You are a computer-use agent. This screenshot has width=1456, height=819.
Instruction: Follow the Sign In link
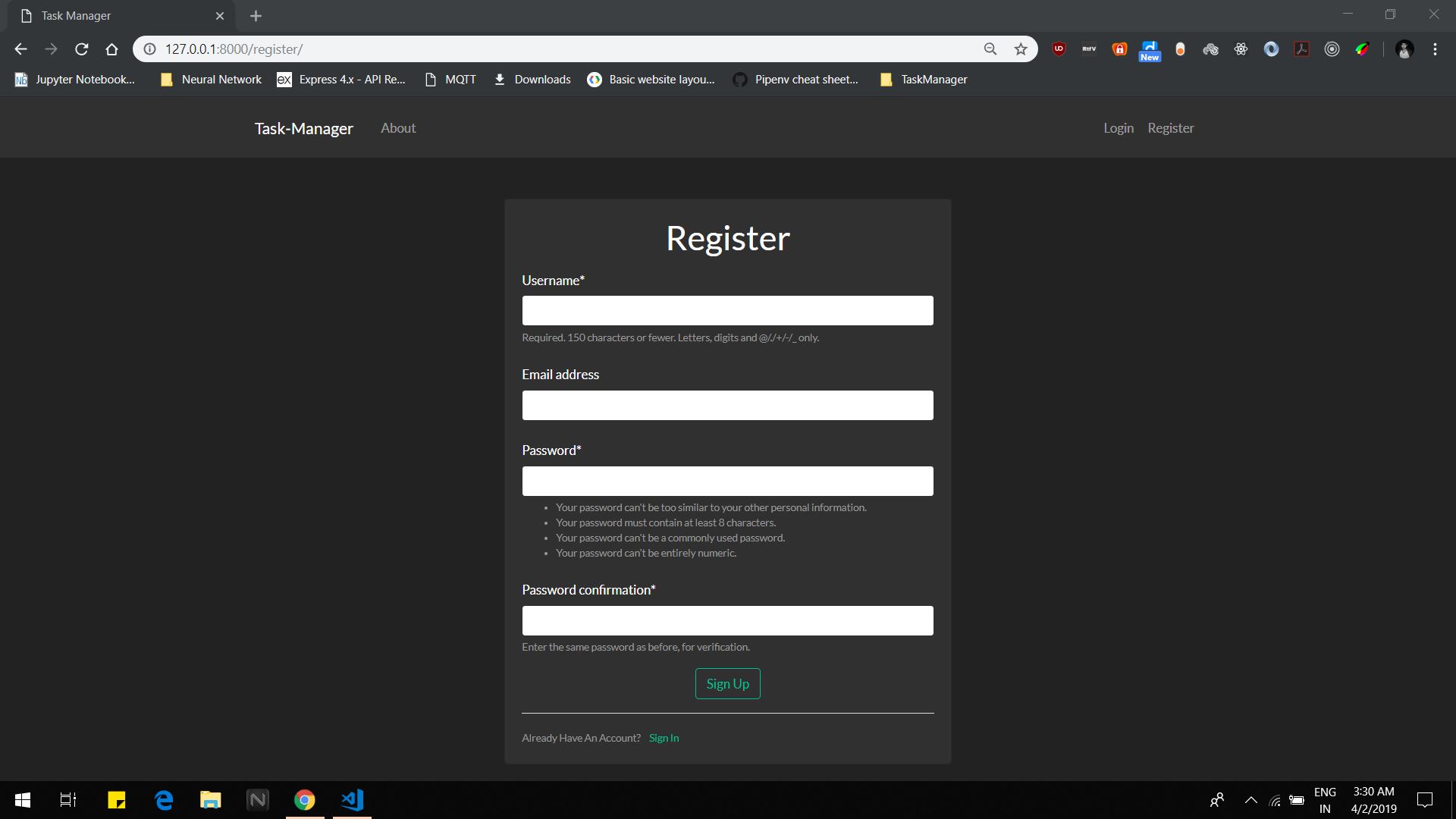click(664, 737)
